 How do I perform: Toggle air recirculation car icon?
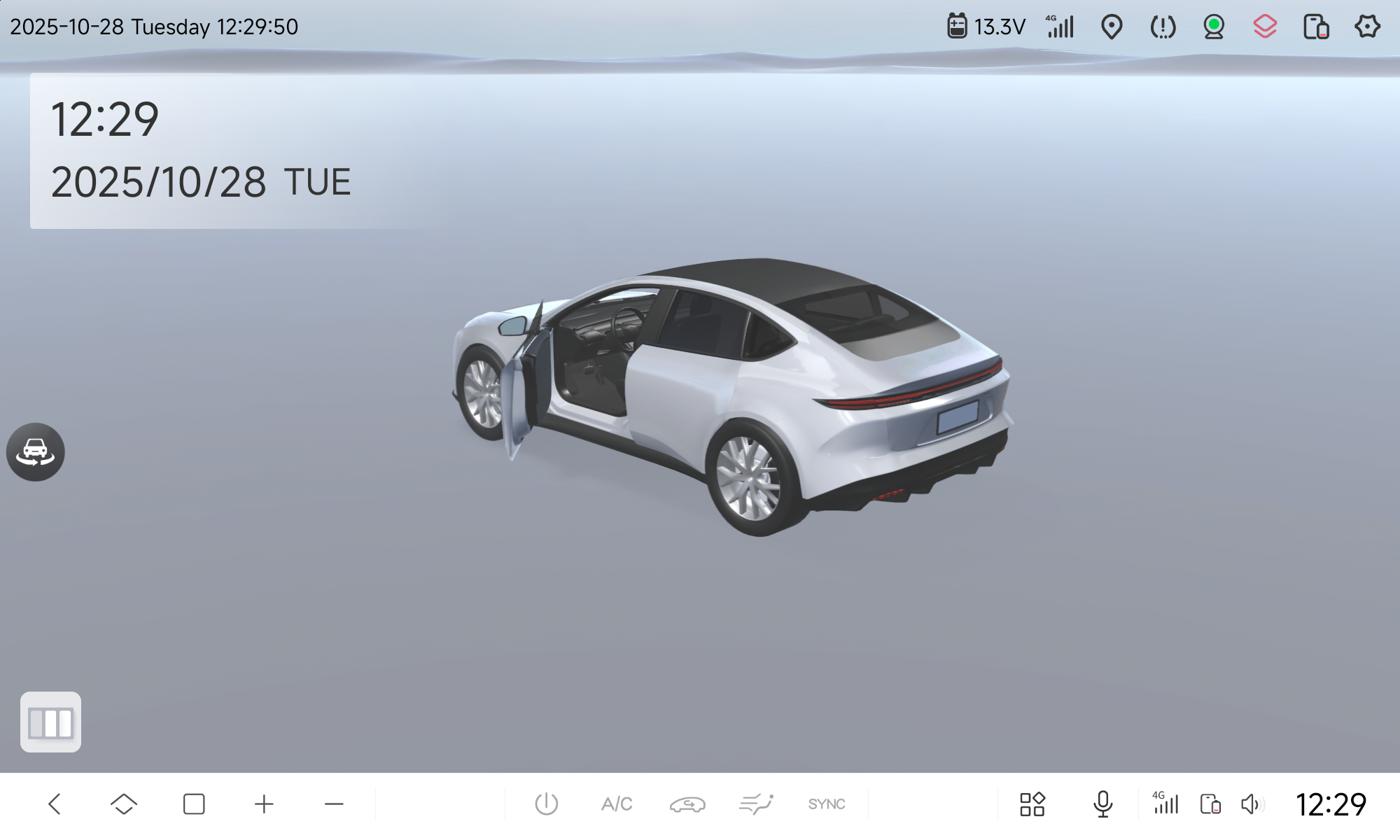point(687,804)
